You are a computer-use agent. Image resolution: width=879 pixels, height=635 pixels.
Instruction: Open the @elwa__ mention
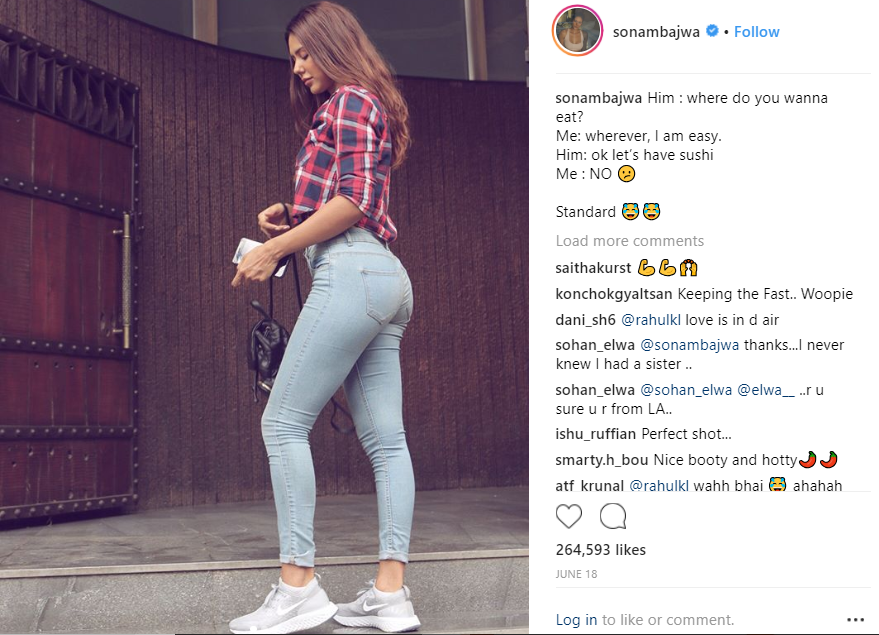click(x=765, y=390)
